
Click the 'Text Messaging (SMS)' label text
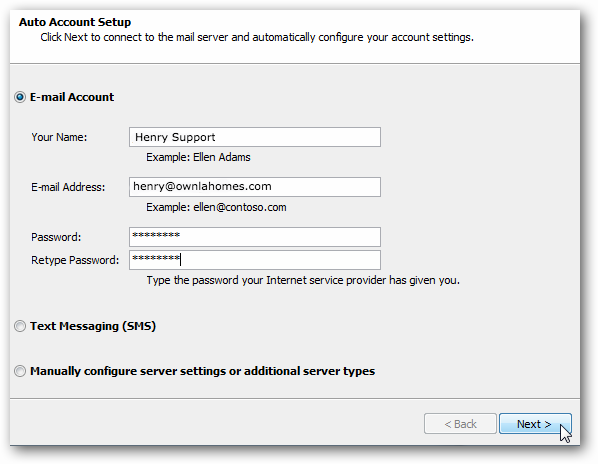tap(93, 326)
